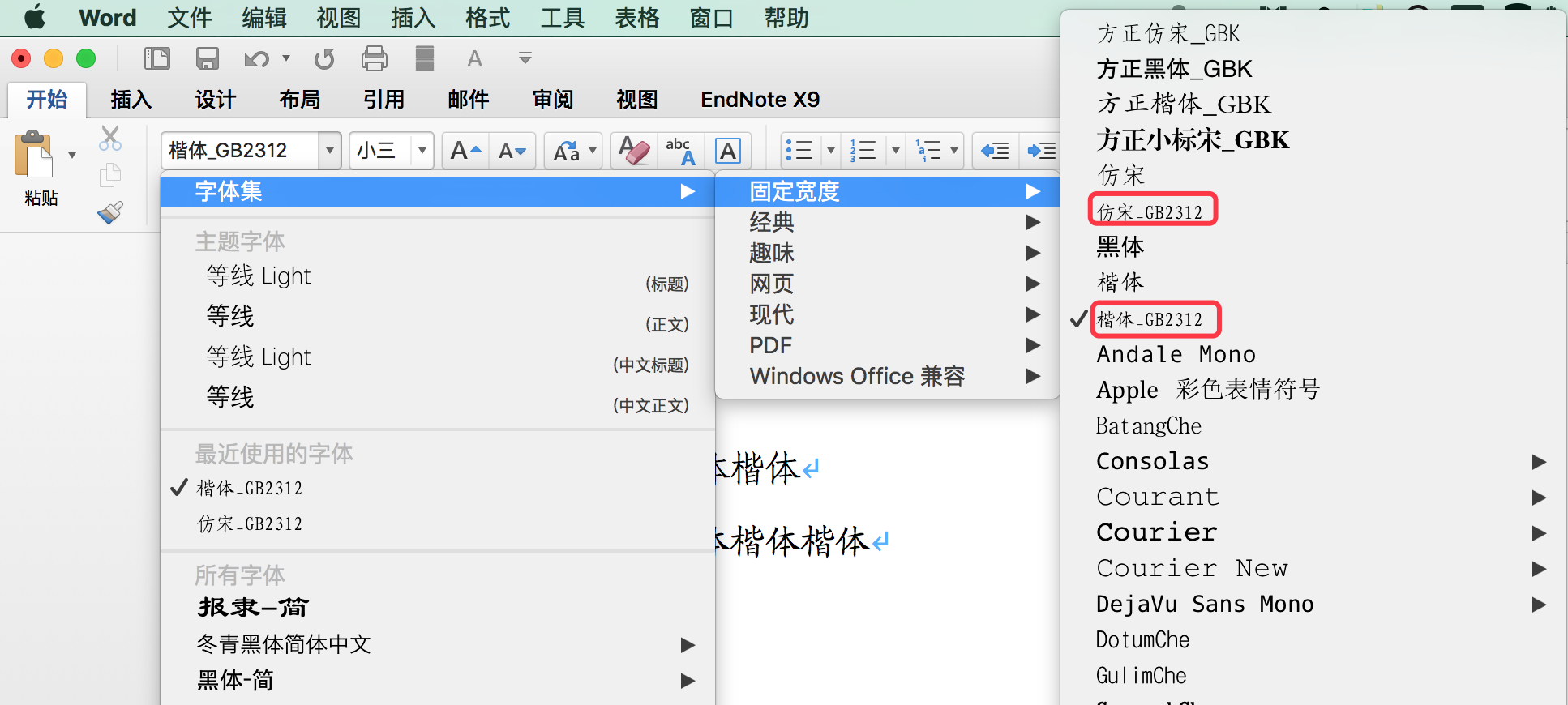The height and width of the screenshot is (705, 1568).
Task: Click the increase indent icon
Action: 1042,151
